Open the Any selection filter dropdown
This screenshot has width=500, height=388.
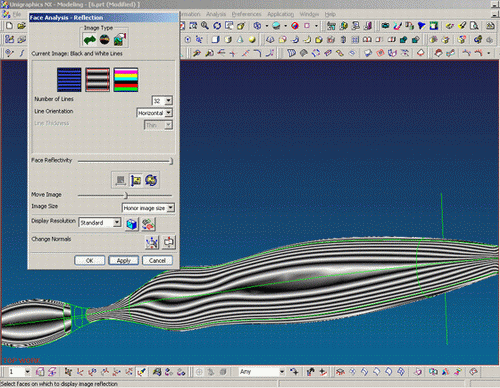(282, 371)
